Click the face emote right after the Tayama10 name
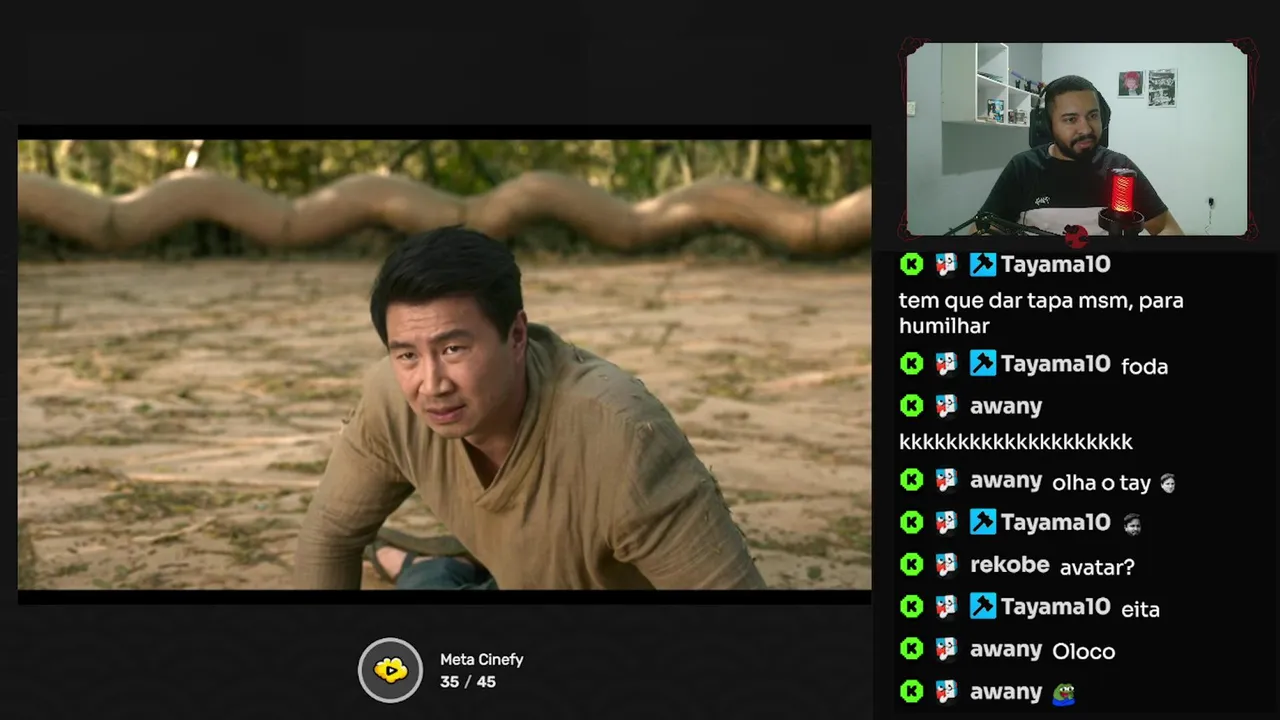 [1131, 523]
